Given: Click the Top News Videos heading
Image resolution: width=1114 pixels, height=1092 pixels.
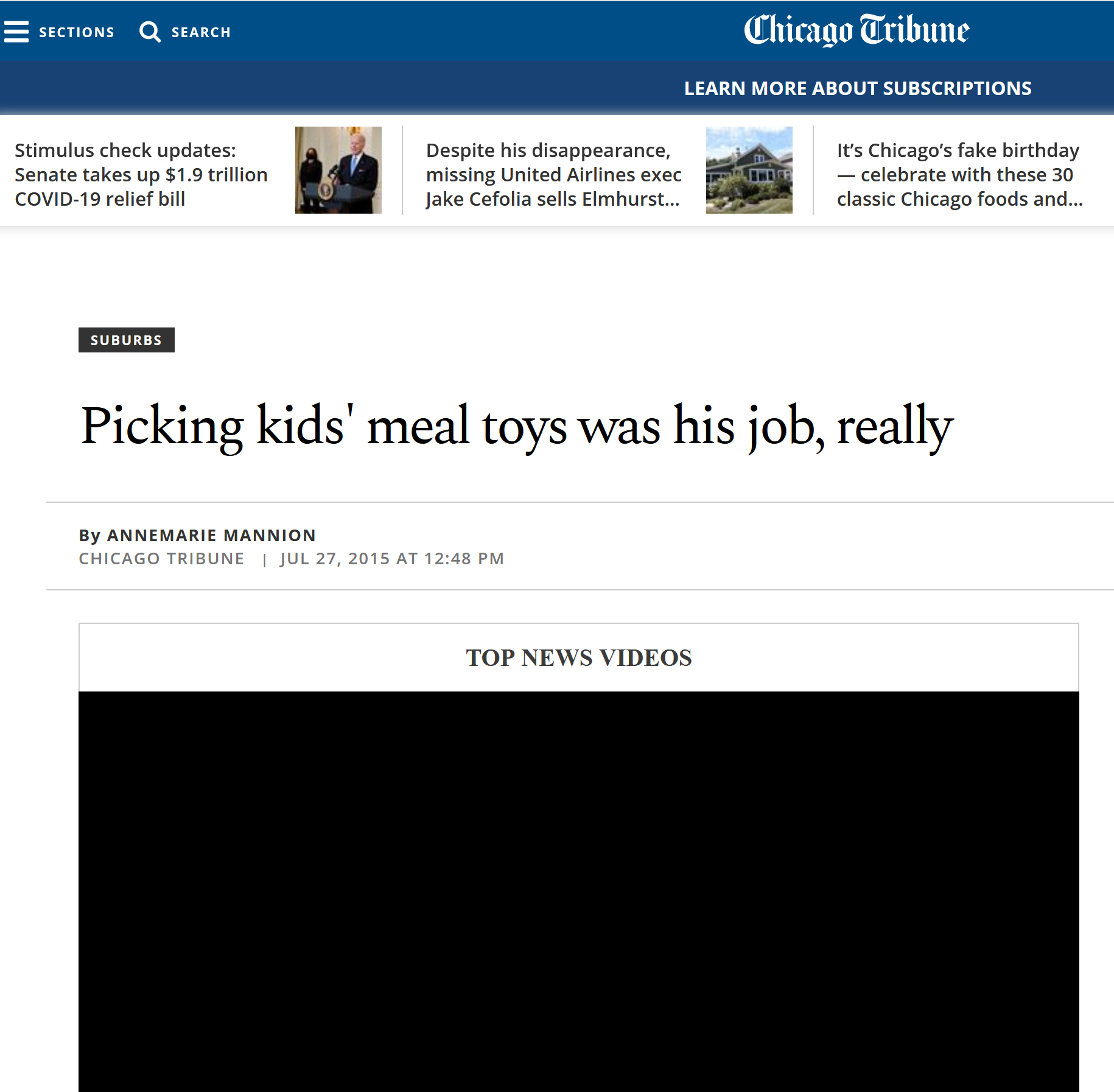Looking at the screenshot, I should tap(578, 657).
